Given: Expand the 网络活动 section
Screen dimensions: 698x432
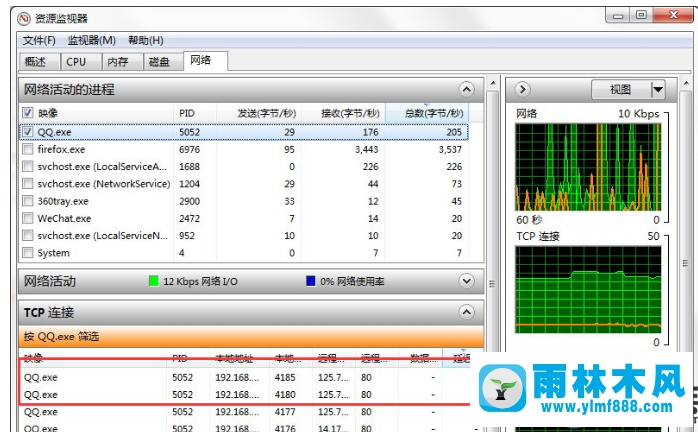Looking at the screenshot, I should coord(466,281).
